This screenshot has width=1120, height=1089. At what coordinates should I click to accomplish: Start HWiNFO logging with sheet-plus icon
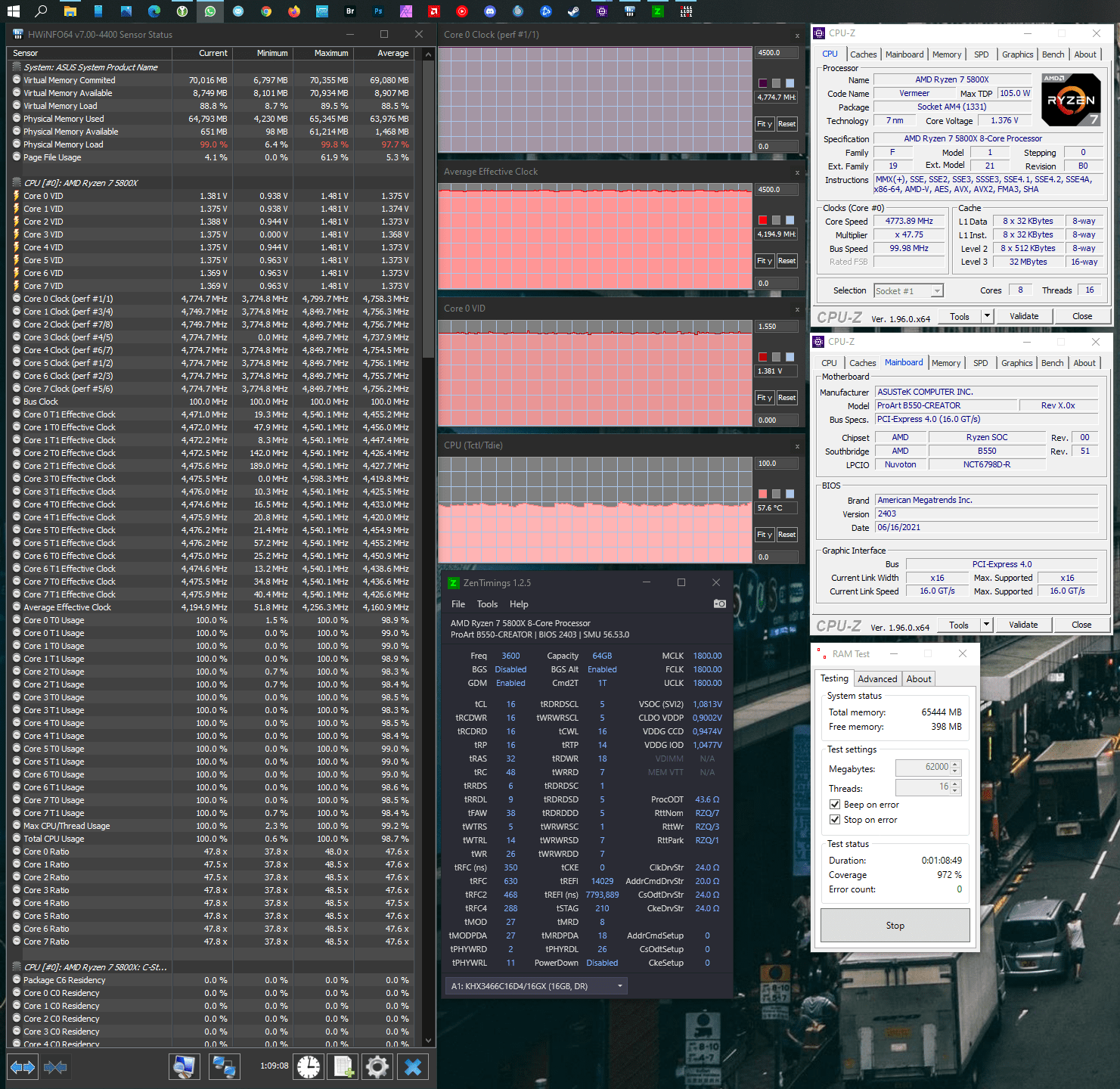(x=344, y=1066)
